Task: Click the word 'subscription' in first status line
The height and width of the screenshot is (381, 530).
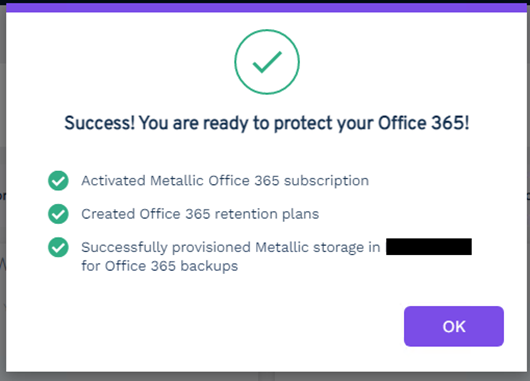Action: tap(326, 182)
